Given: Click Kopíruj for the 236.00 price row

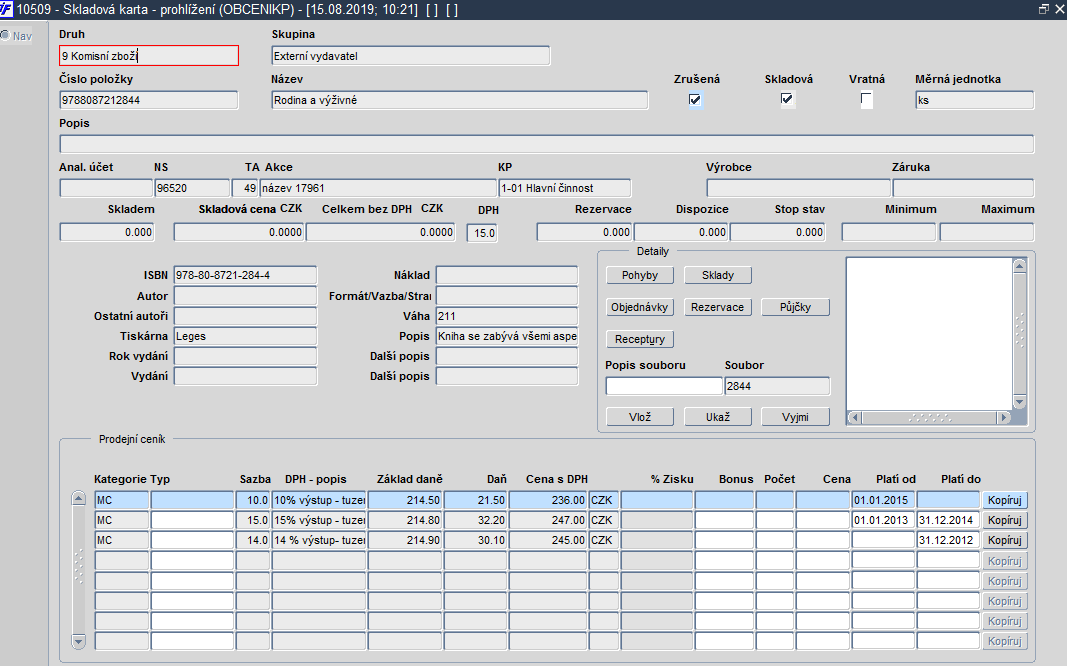Looking at the screenshot, I should pos(1004,500).
